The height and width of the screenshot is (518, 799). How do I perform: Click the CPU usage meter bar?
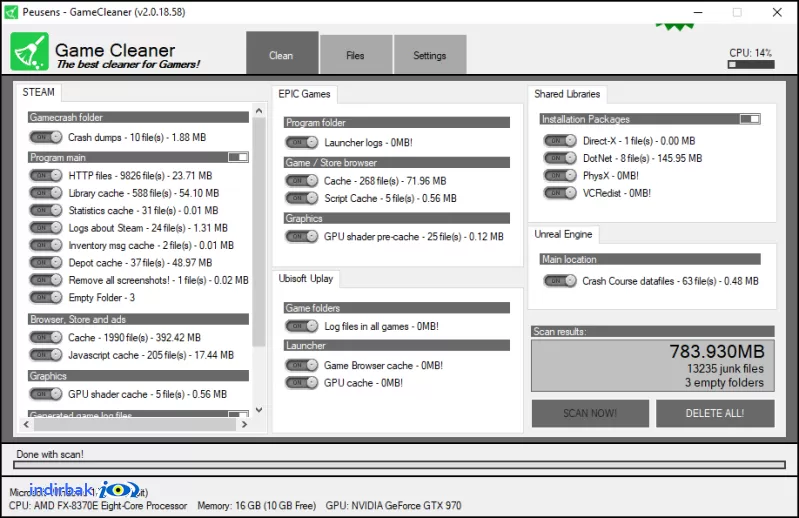(751, 65)
